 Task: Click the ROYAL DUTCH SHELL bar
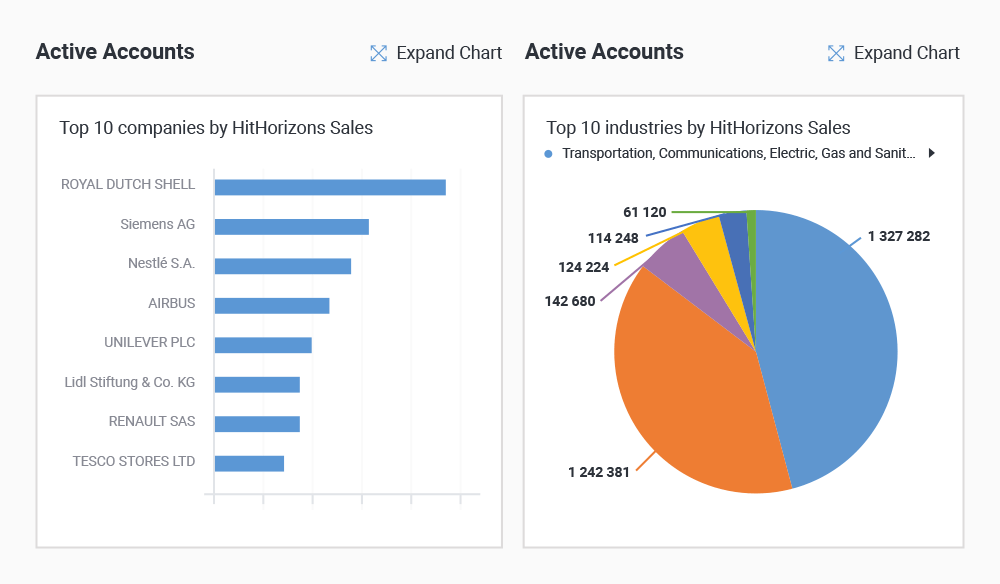pos(330,187)
